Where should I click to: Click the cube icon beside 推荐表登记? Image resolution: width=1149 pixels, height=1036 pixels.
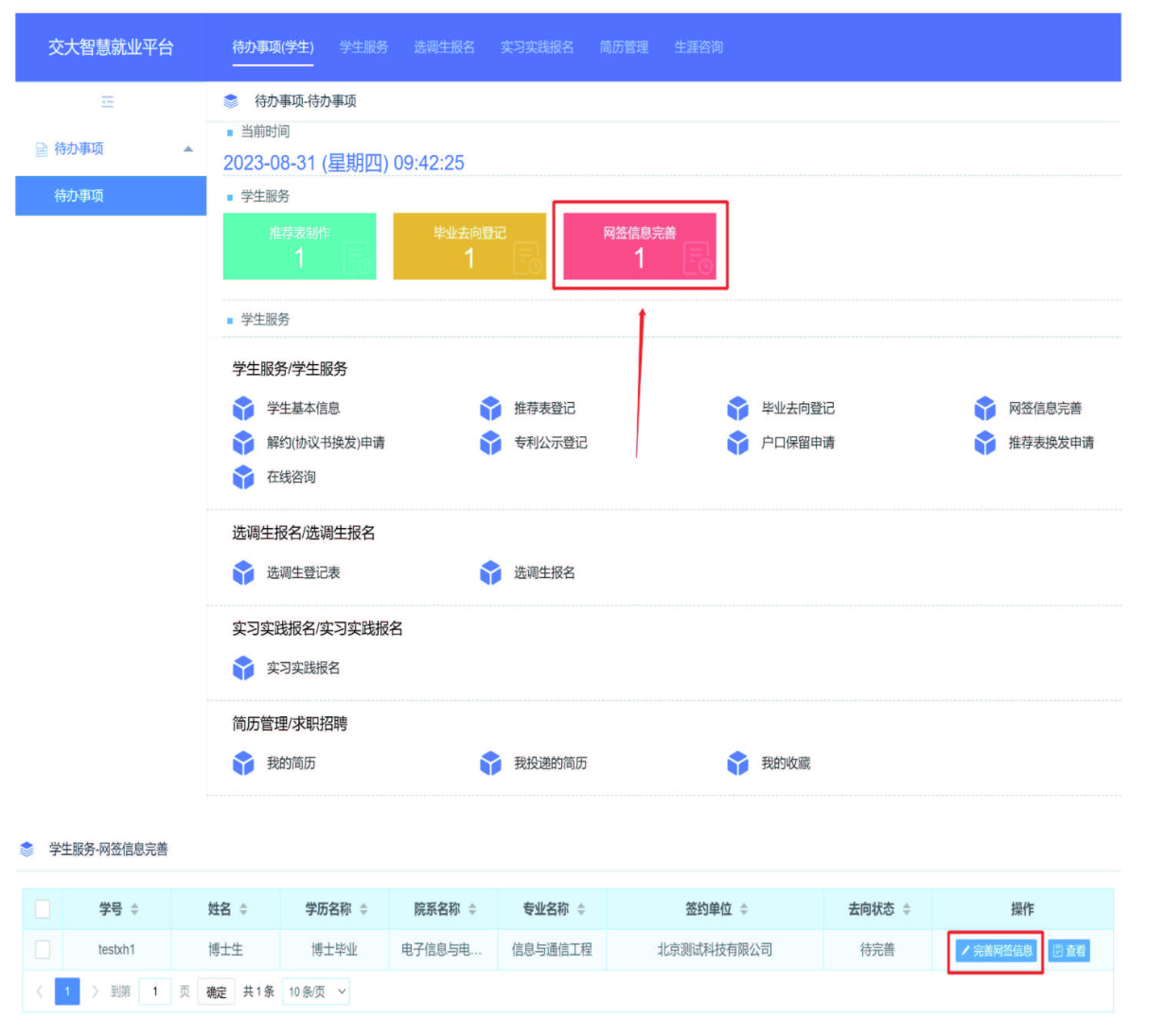click(490, 408)
